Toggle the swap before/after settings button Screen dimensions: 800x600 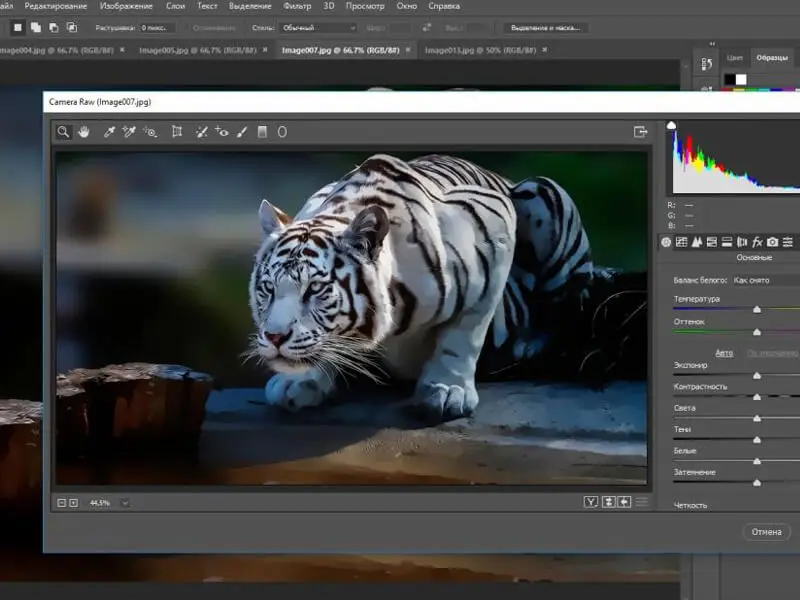[x=608, y=502]
